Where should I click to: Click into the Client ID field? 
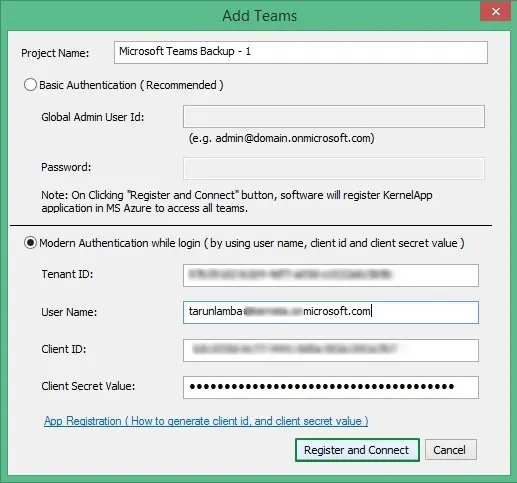tap(331, 350)
